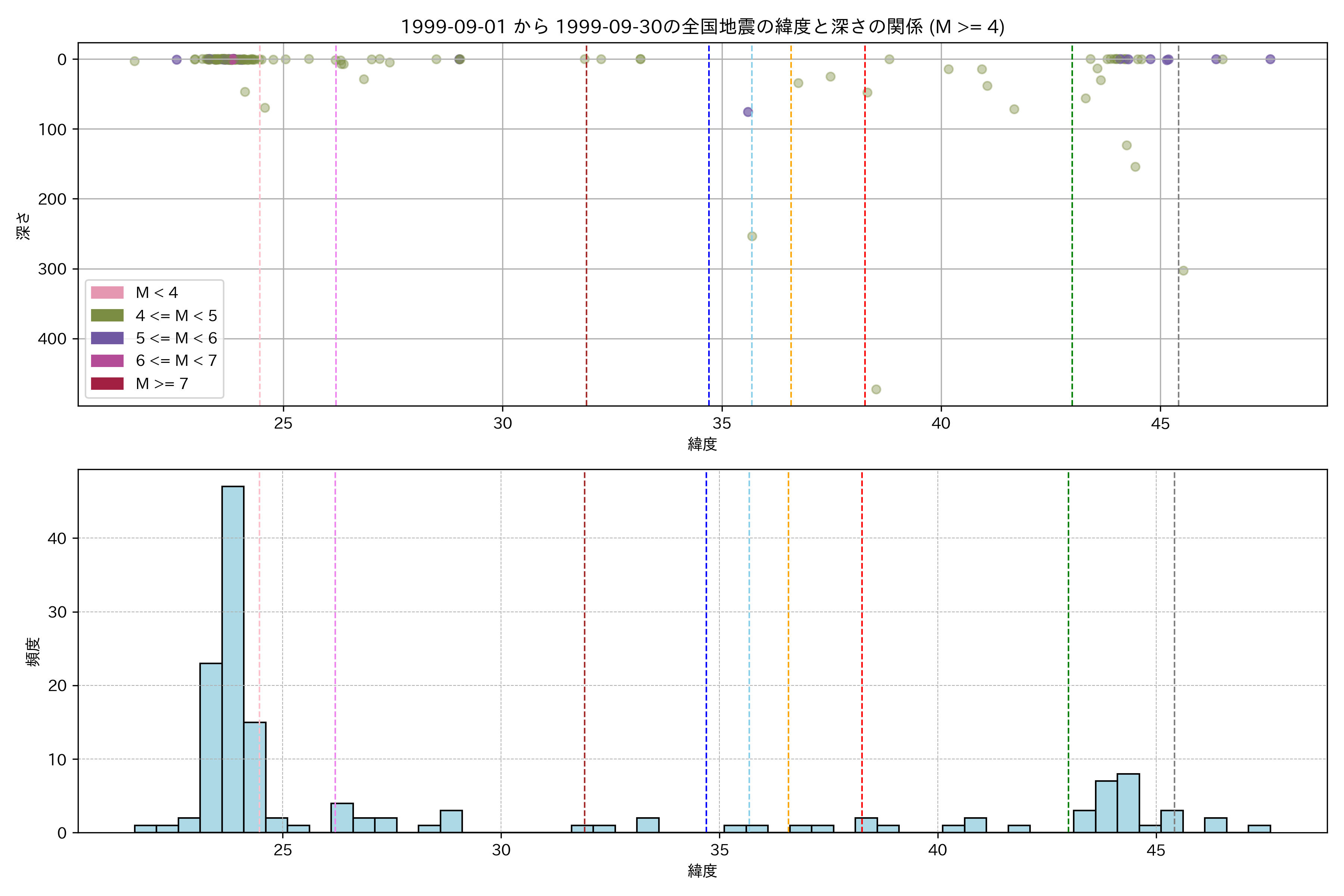Screen dimensions: 1344x896
Task: Click the leftmost scatter point in the upper plot
Action: coord(134,61)
